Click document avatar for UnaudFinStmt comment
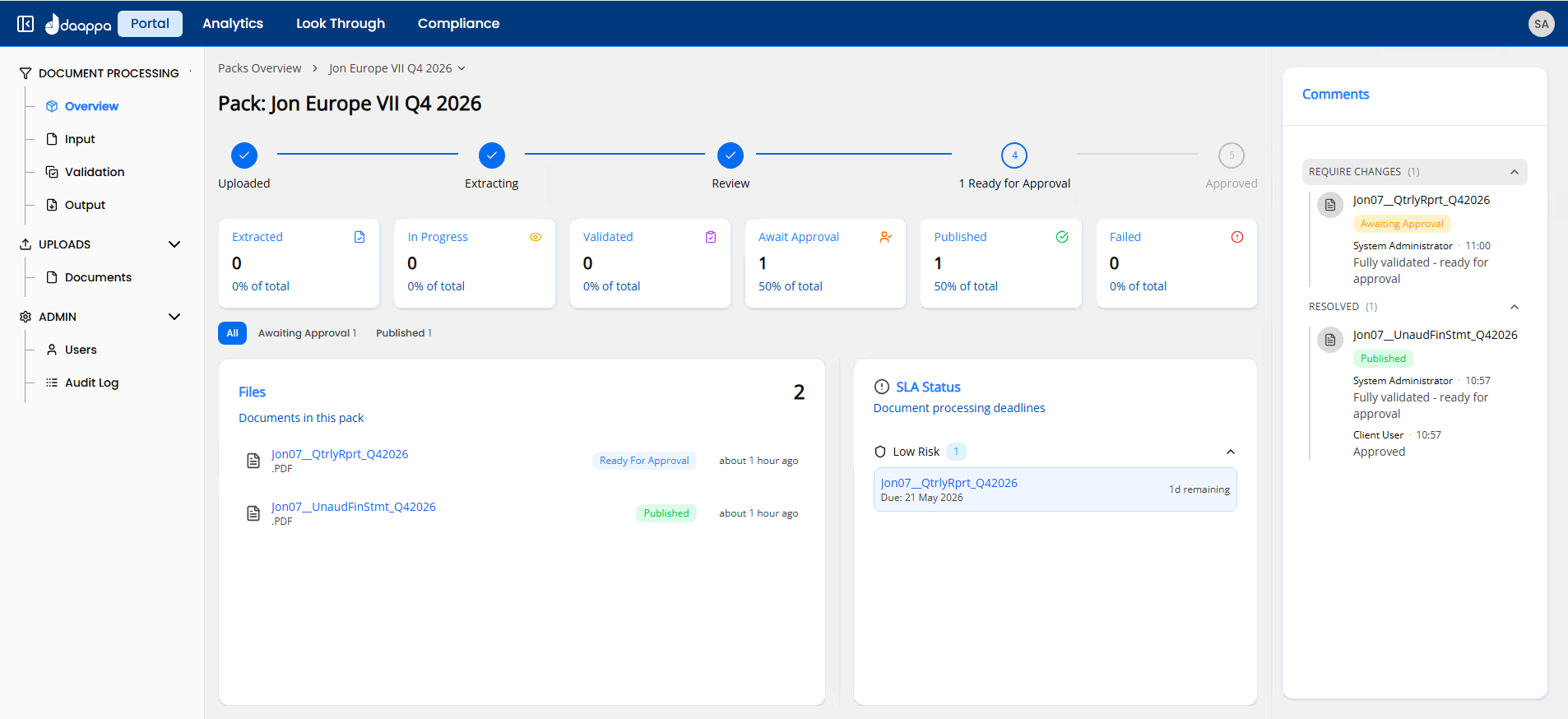Viewport: 1568px width, 719px height. point(1330,340)
